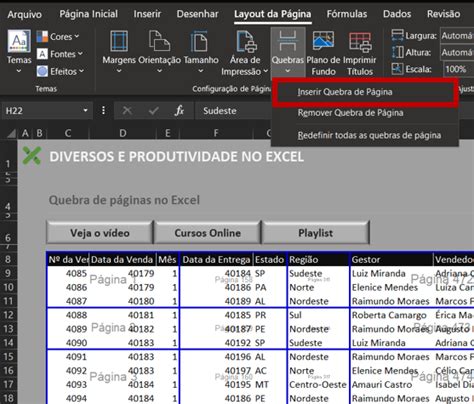Click the Orientação page orientation icon
The width and height of the screenshot is (474, 404).
(x=159, y=41)
